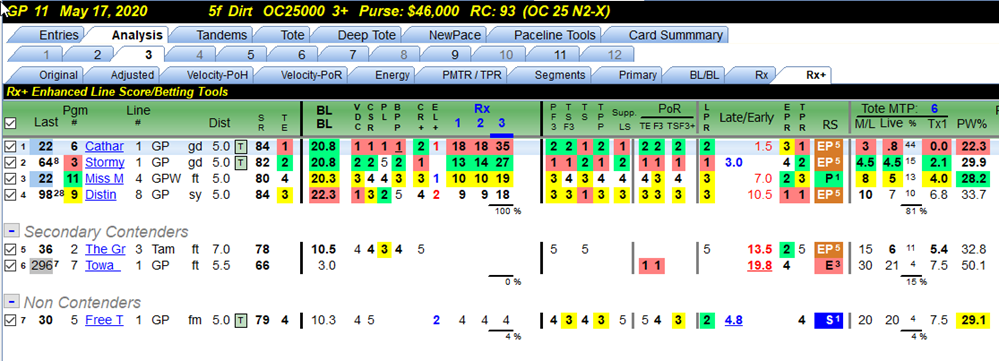The image size is (999, 361).
Task: Select race tab 2
Action: coord(97,55)
